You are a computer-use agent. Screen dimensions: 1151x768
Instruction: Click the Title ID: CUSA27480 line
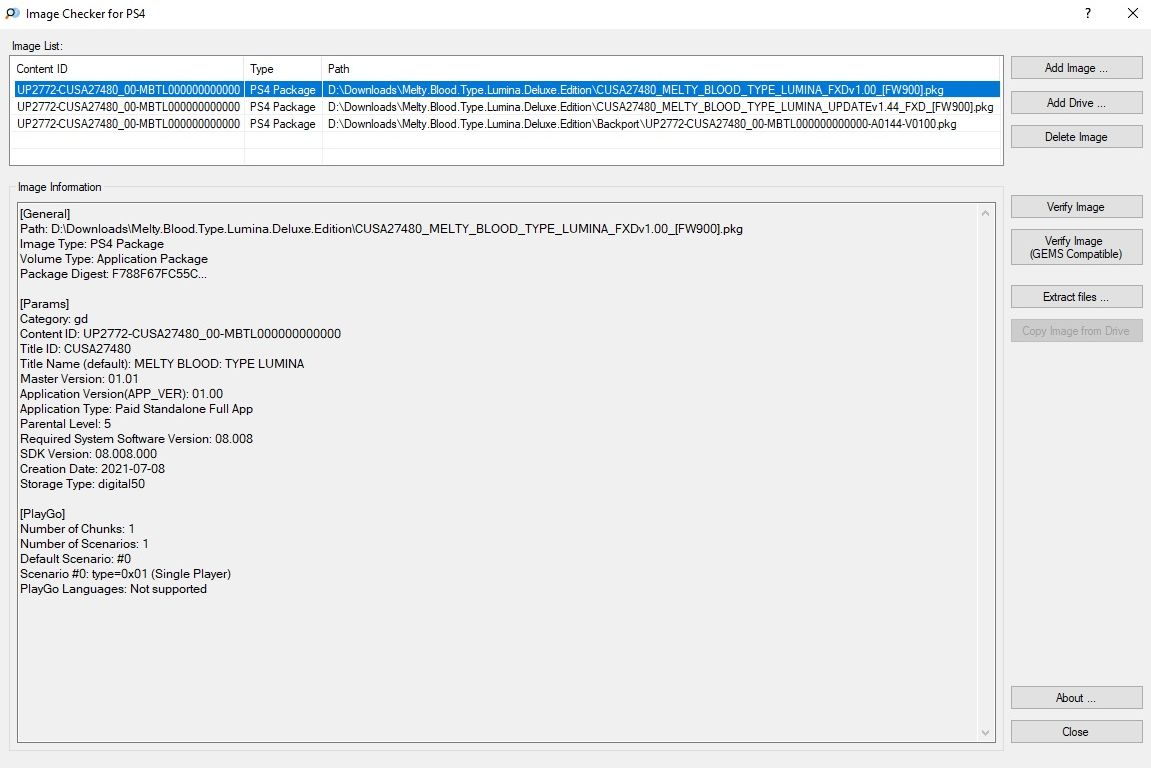(x=76, y=349)
